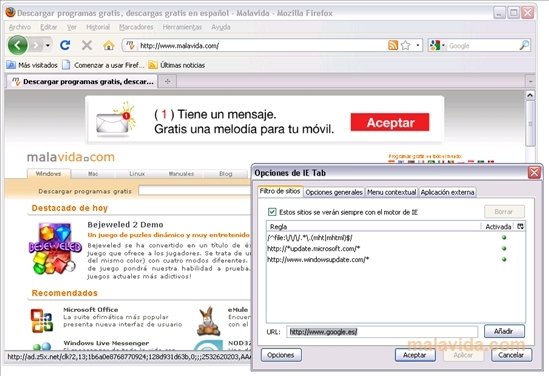549x376 pixels.
Task: Open the Marcadores menu
Action: click(x=136, y=27)
